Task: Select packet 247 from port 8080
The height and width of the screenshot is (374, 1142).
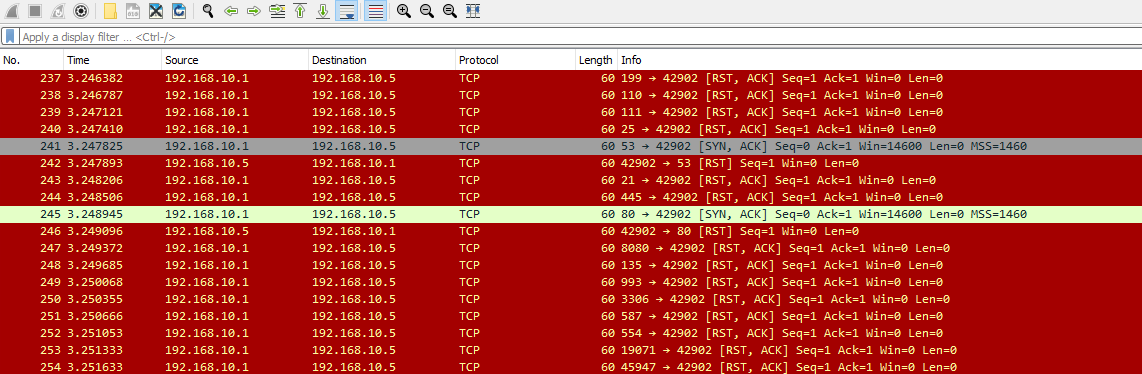Action: tap(571, 249)
